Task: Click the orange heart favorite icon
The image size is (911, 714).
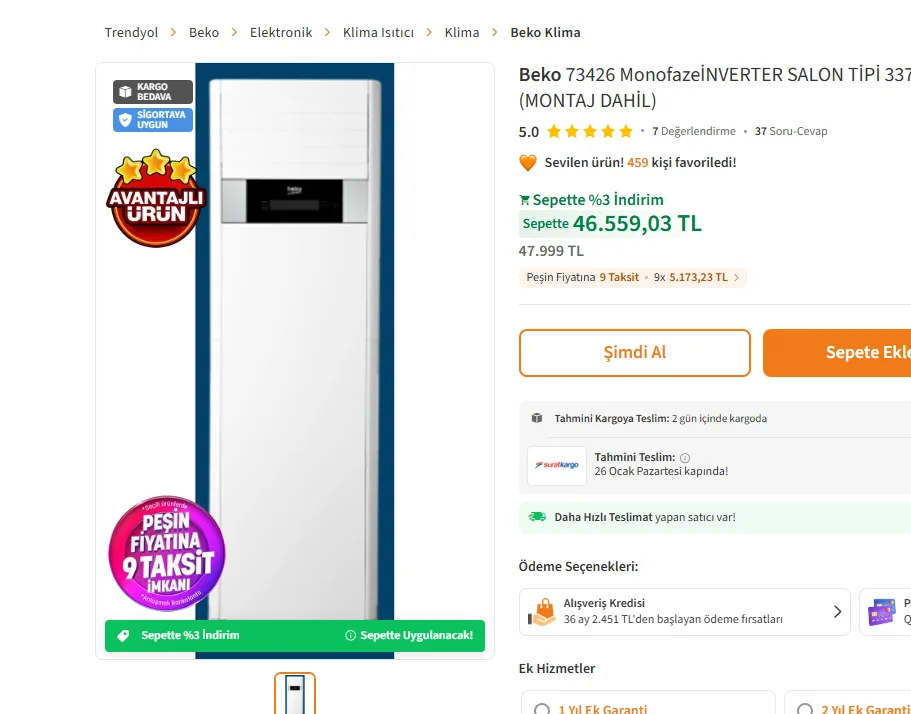Action: 528,162
